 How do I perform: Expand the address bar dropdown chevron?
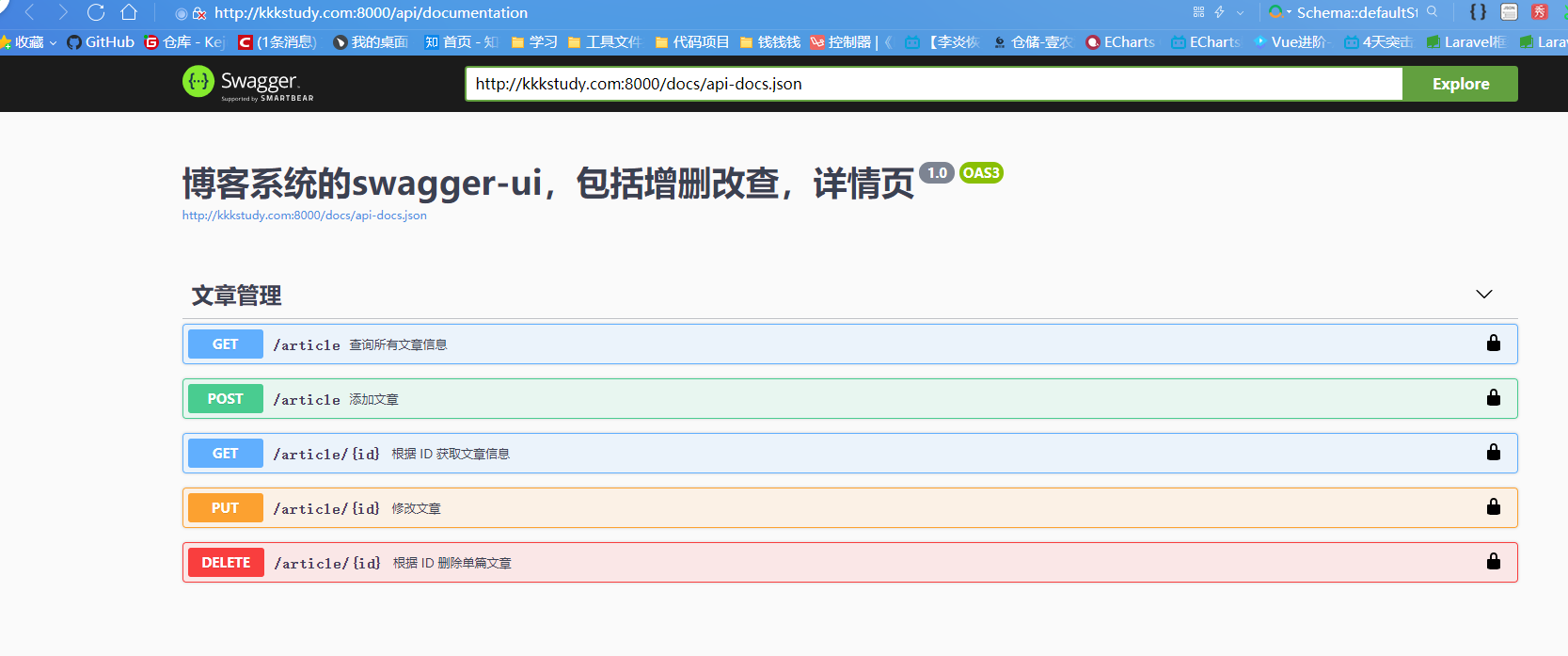1240,13
